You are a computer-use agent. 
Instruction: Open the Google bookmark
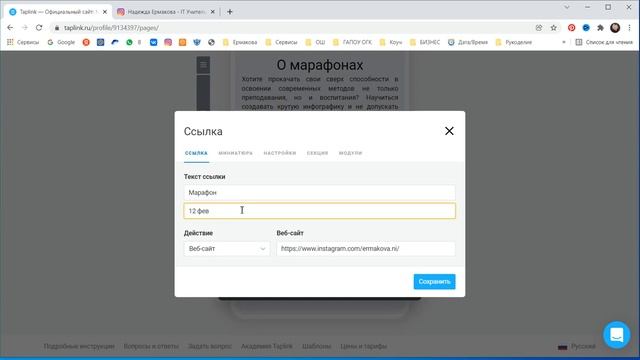pyautogui.click(x=61, y=42)
